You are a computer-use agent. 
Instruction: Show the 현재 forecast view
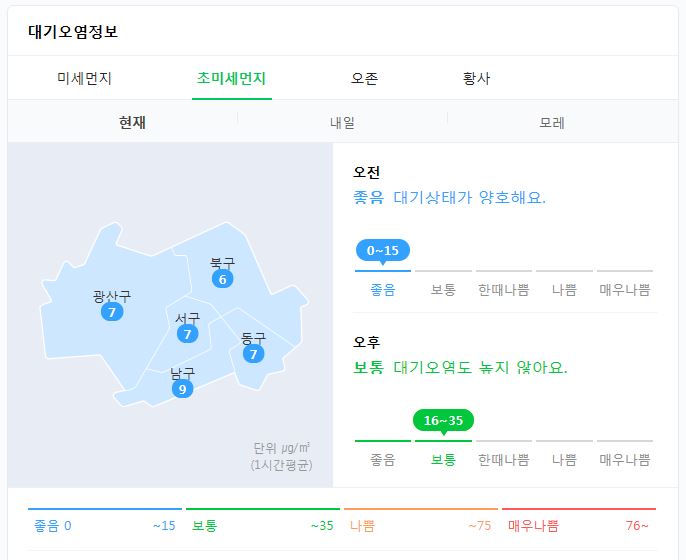[x=133, y=122]
